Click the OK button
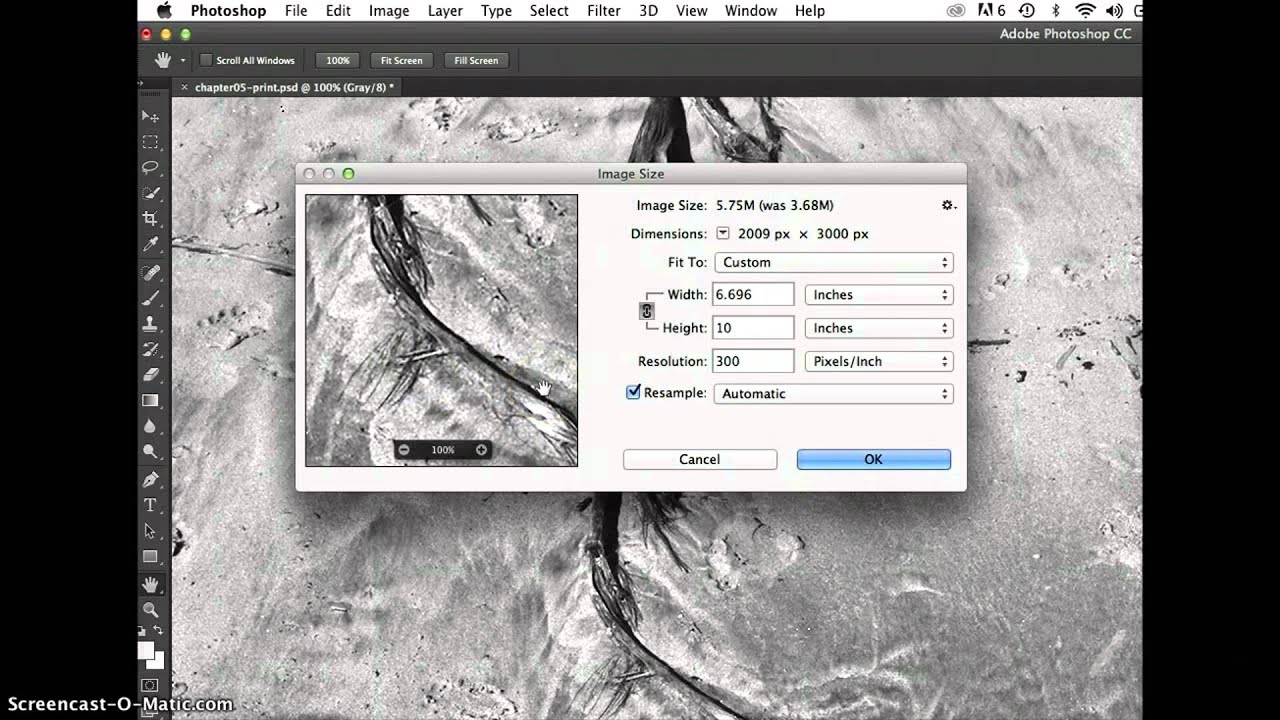Viewport: 1280px width, 720px height. tap(873, 459)
